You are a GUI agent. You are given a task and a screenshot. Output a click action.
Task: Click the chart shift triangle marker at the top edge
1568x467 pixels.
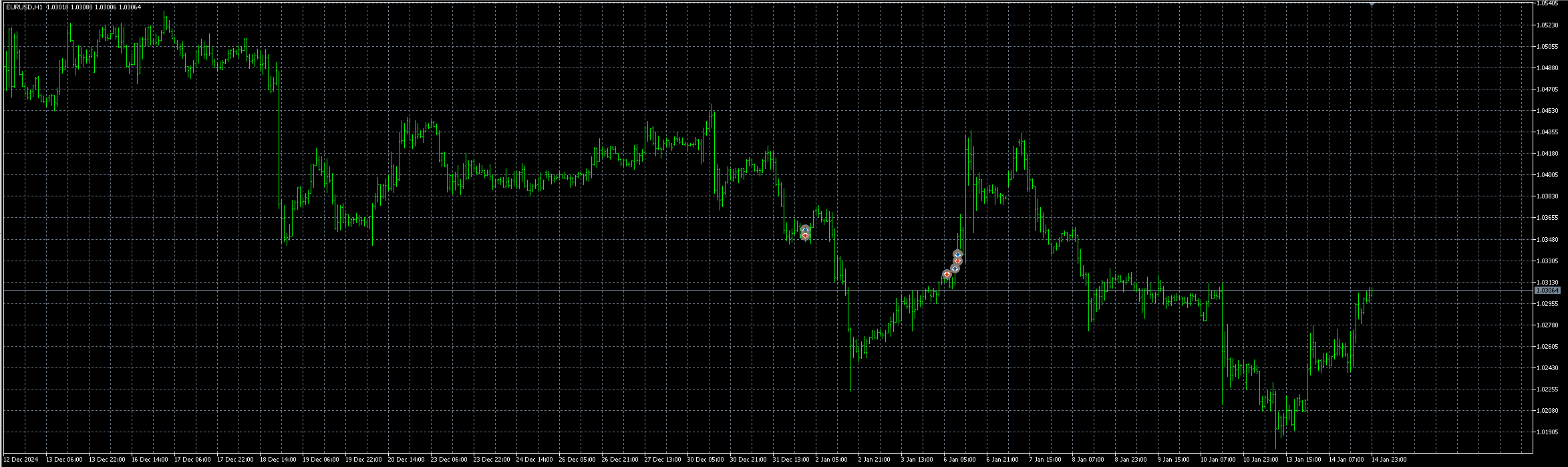point(1370,3)
